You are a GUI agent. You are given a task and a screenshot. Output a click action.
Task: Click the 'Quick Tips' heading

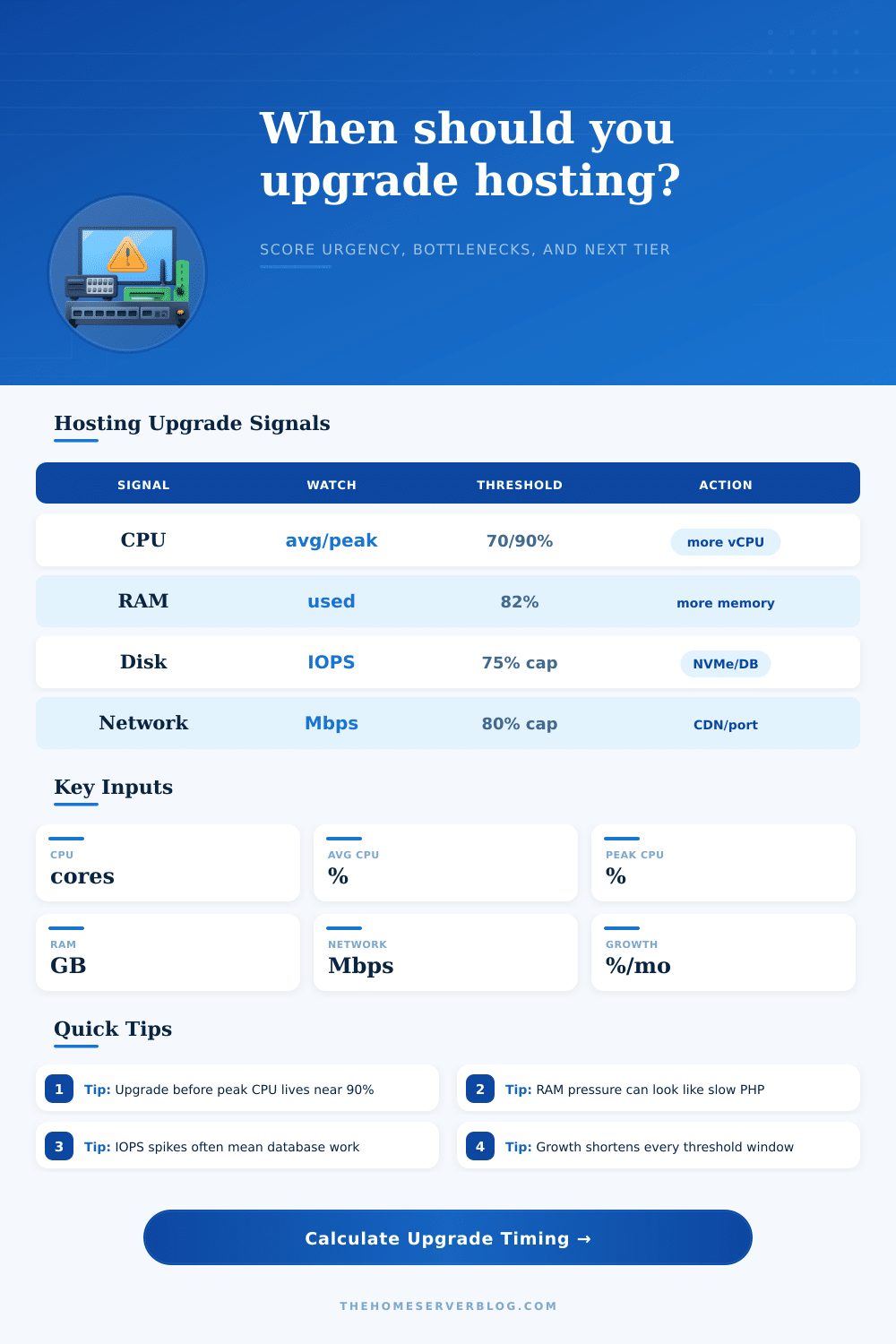[113, 1029]
